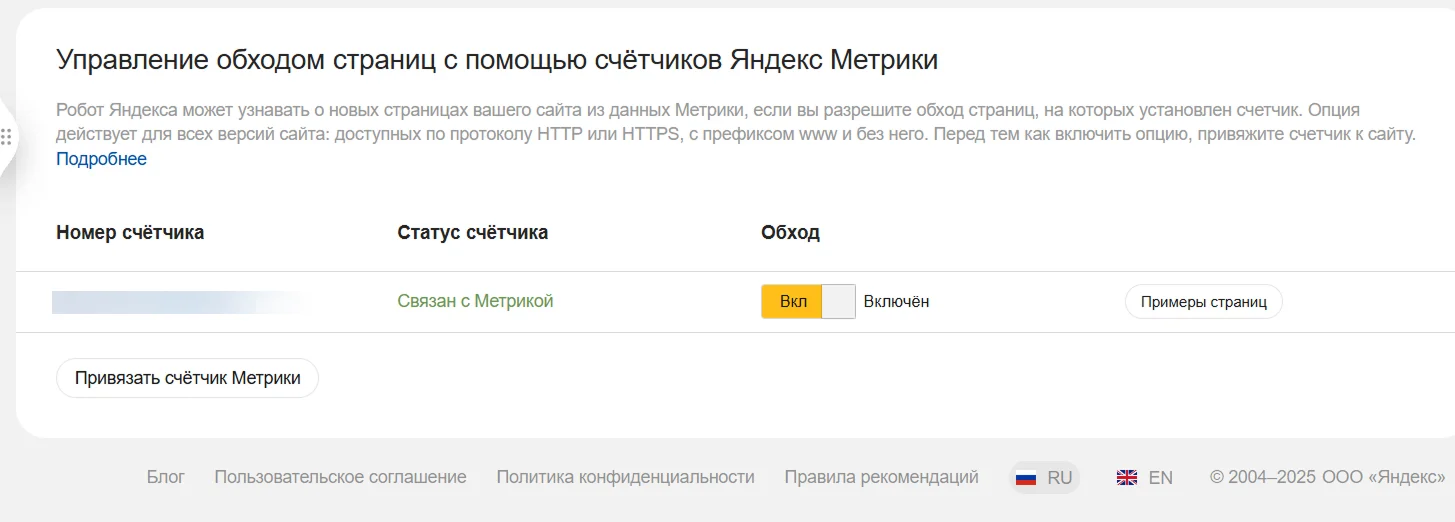Switch language via the British flag icon
This screenshot has width=1455, height=522.
tap(1127, 478)
